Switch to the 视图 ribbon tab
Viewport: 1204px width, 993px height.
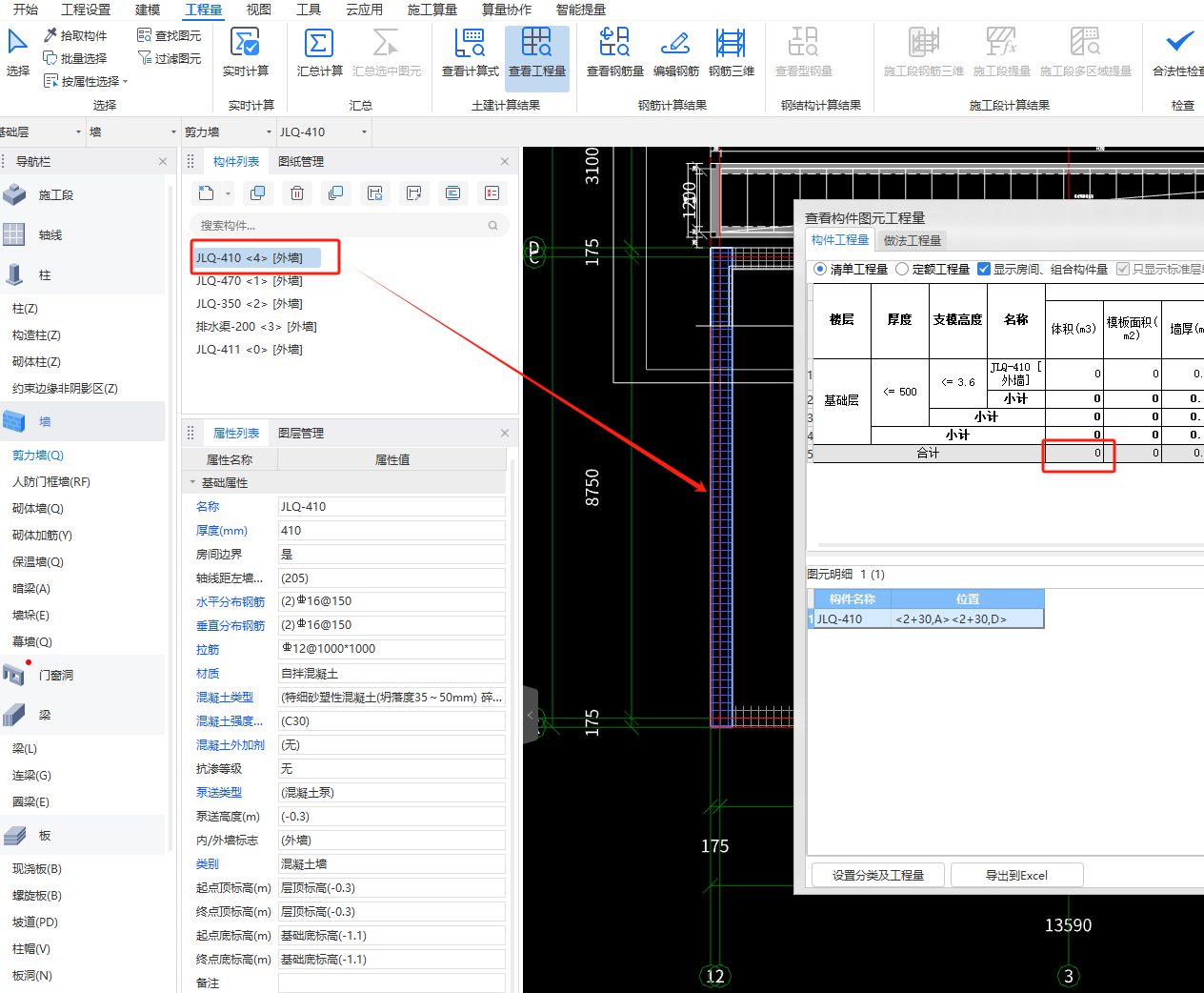(x=258, y=10)
